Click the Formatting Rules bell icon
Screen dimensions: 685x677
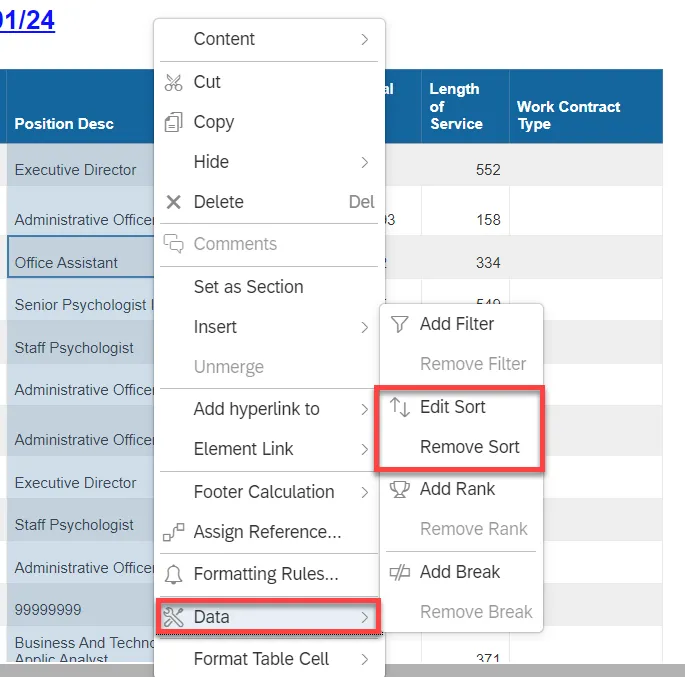point(174,574)
